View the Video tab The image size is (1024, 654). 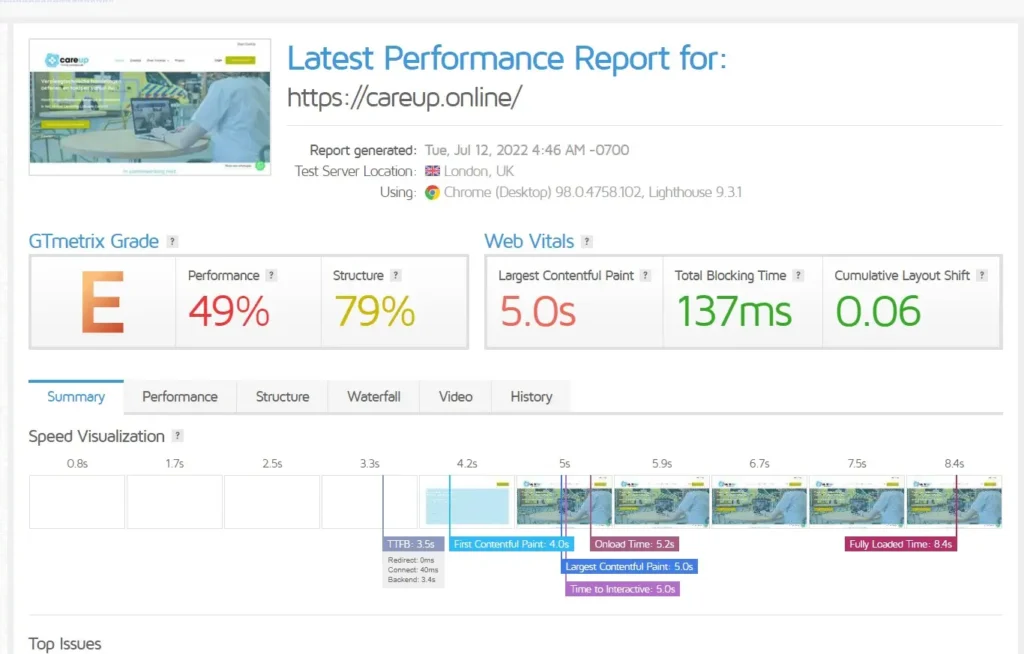click(x=455, y=397)
